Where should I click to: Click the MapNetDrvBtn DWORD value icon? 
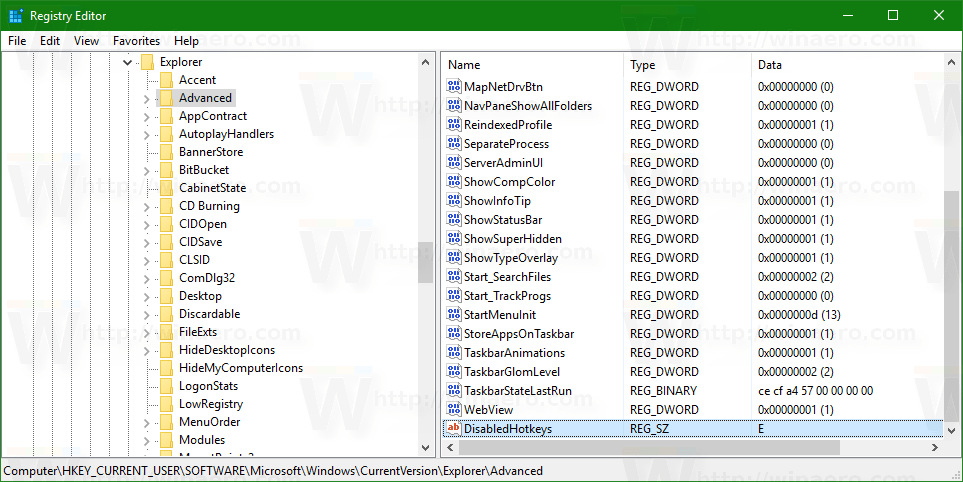(454, 87)
